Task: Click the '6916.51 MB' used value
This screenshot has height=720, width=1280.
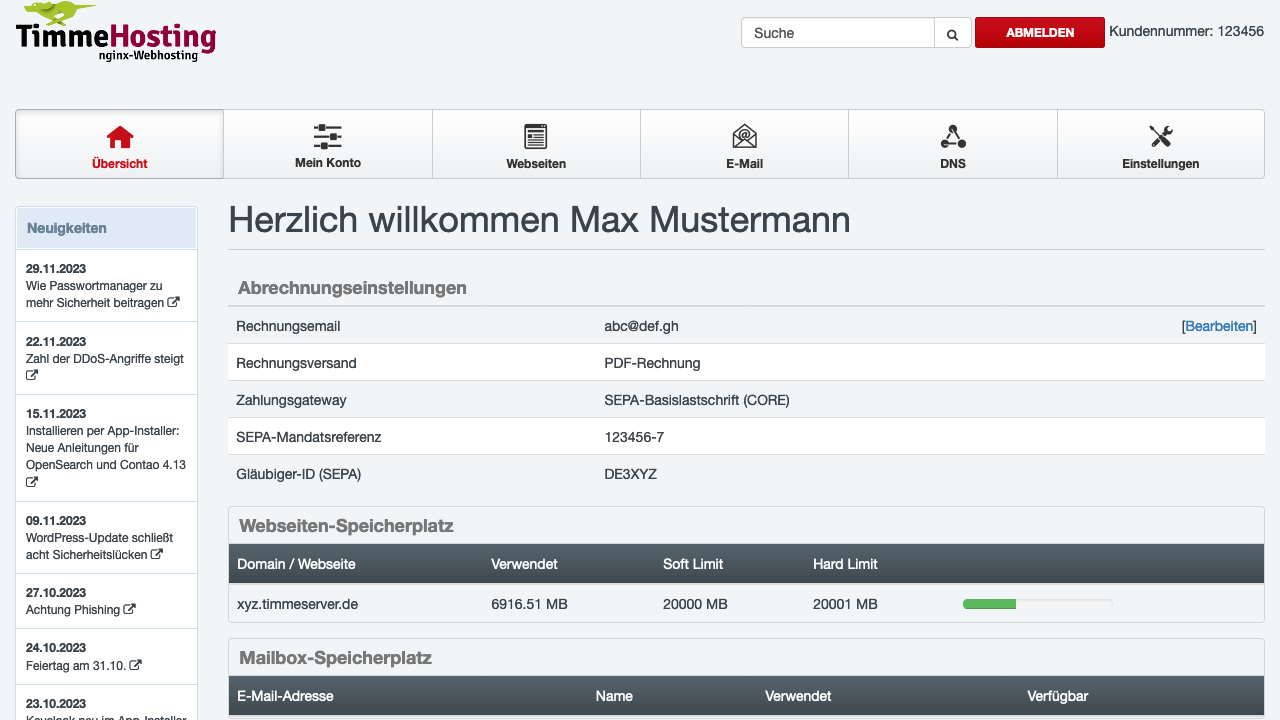Action: pyautogui.click(x=529, y=604)
